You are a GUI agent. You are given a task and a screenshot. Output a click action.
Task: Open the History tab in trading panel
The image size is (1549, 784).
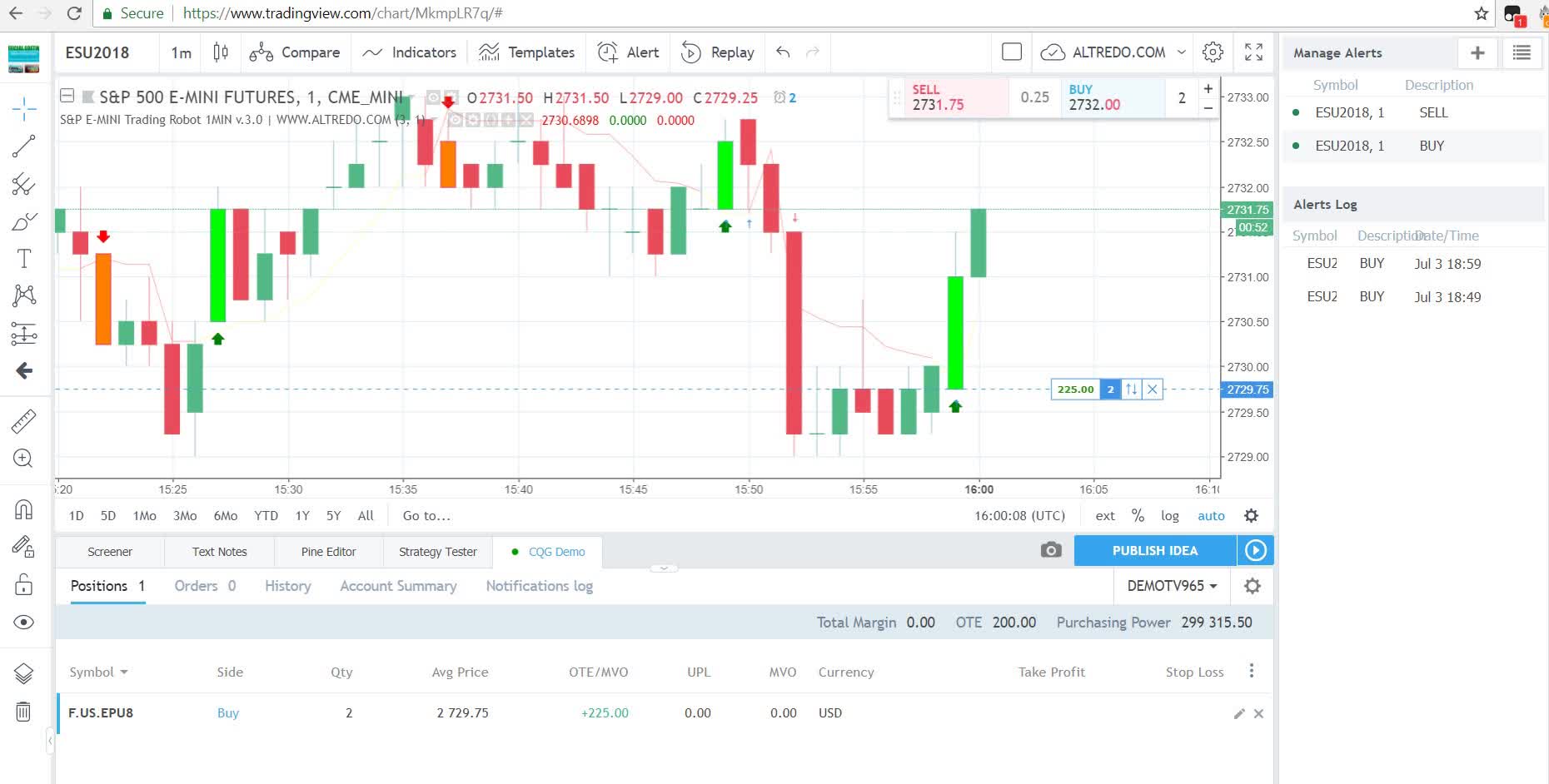(x=287, y=586)
